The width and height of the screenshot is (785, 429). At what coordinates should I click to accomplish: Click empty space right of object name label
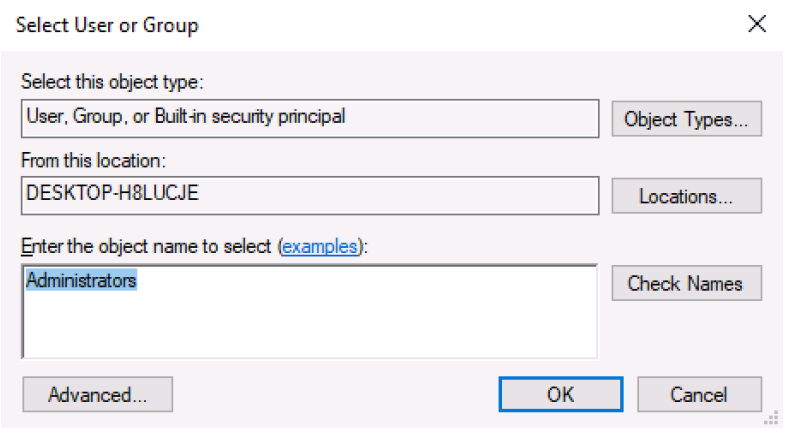coord(481,246)
